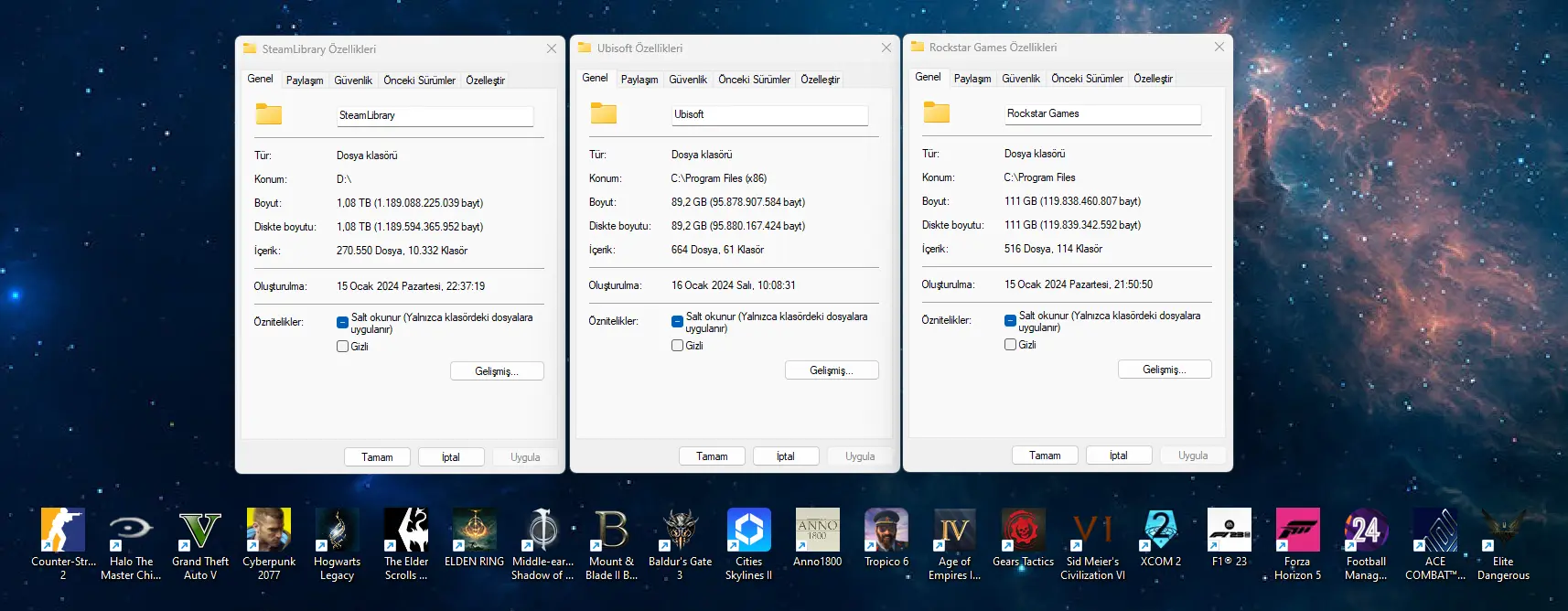Select the Tropico 6 desktop icon

(x=886, y=538)
